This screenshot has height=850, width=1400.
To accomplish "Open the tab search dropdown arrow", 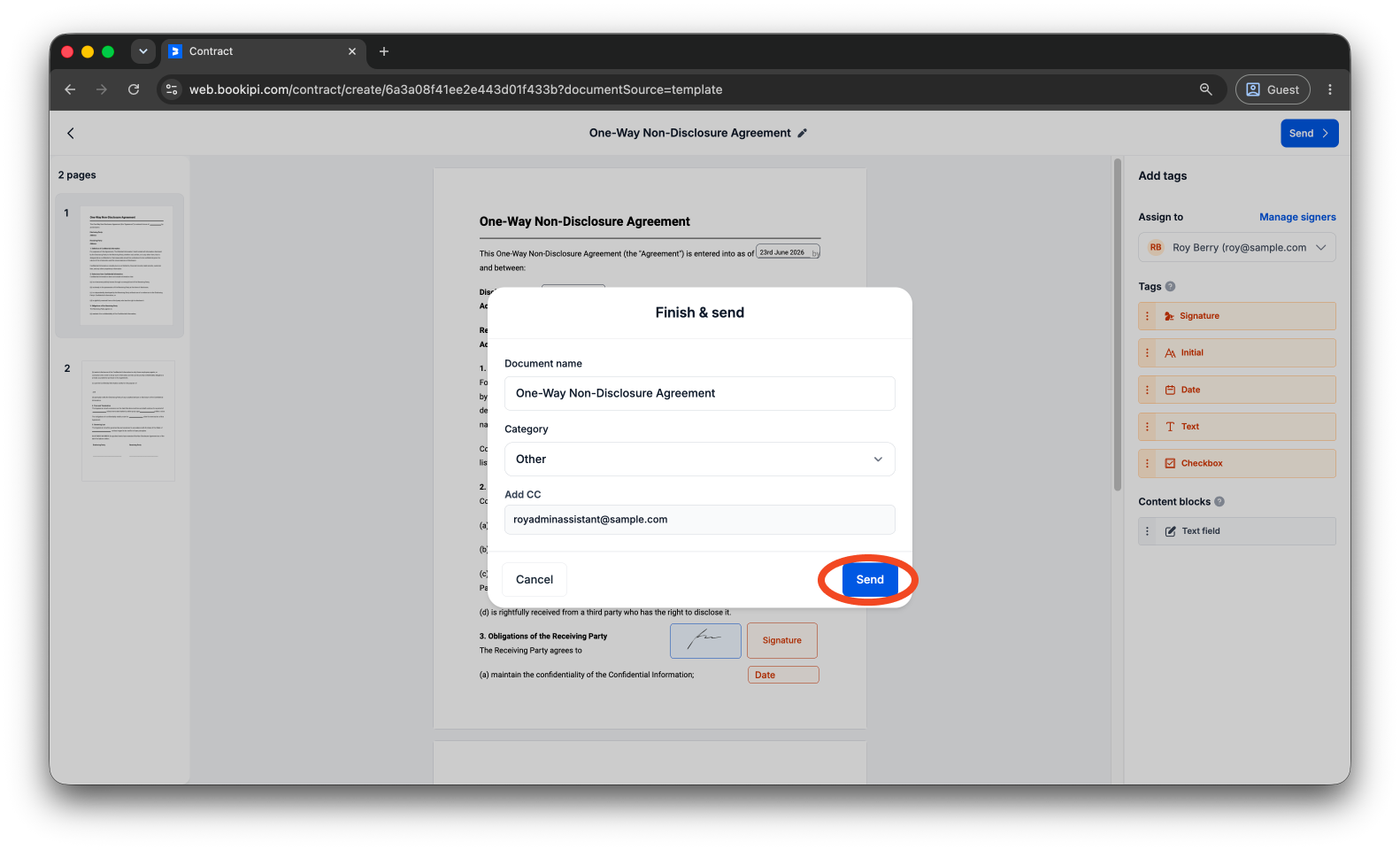I will pyautogui.click(x=143, y=51).
